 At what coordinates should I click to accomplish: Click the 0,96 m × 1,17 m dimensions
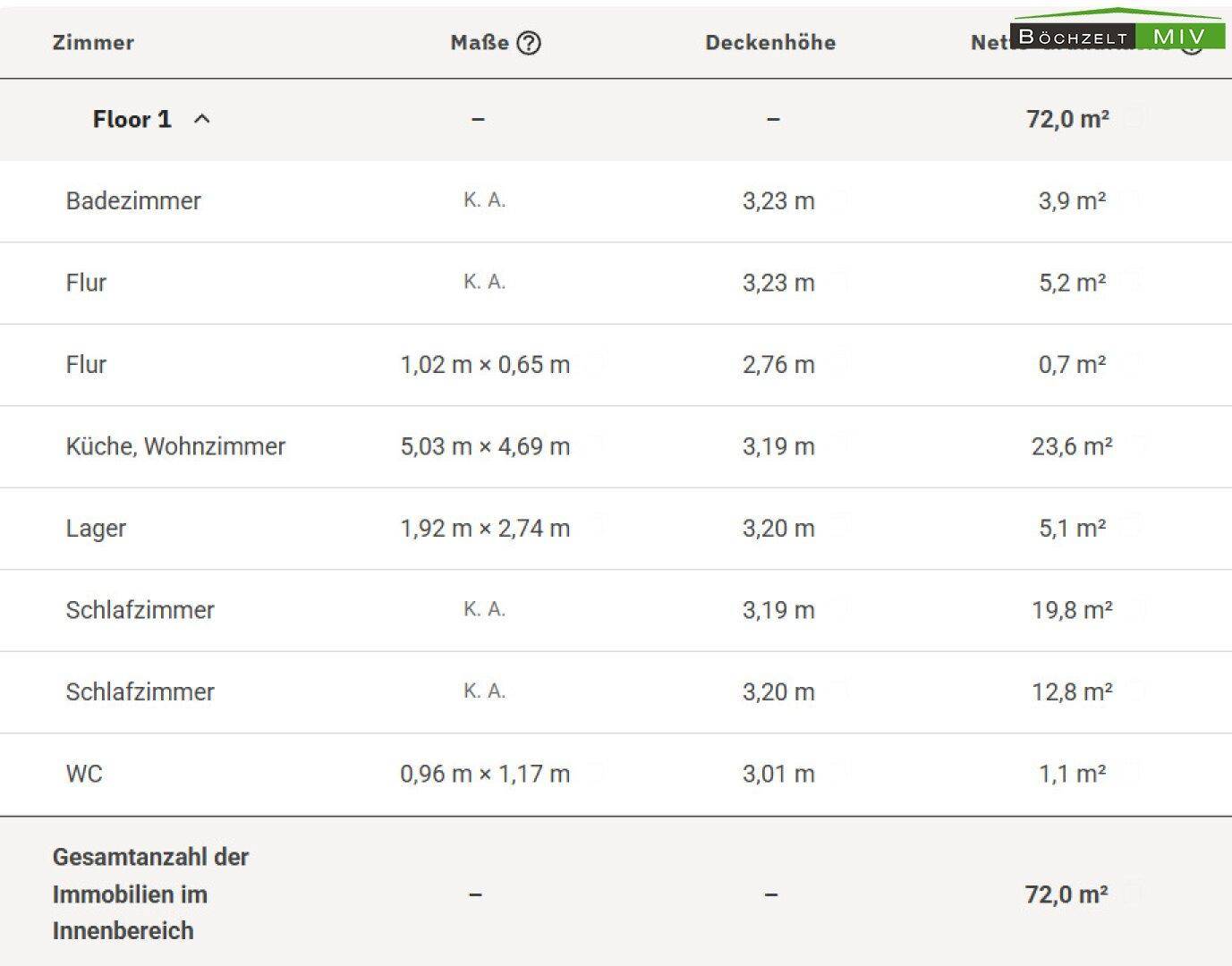click(x=485, y=774)
